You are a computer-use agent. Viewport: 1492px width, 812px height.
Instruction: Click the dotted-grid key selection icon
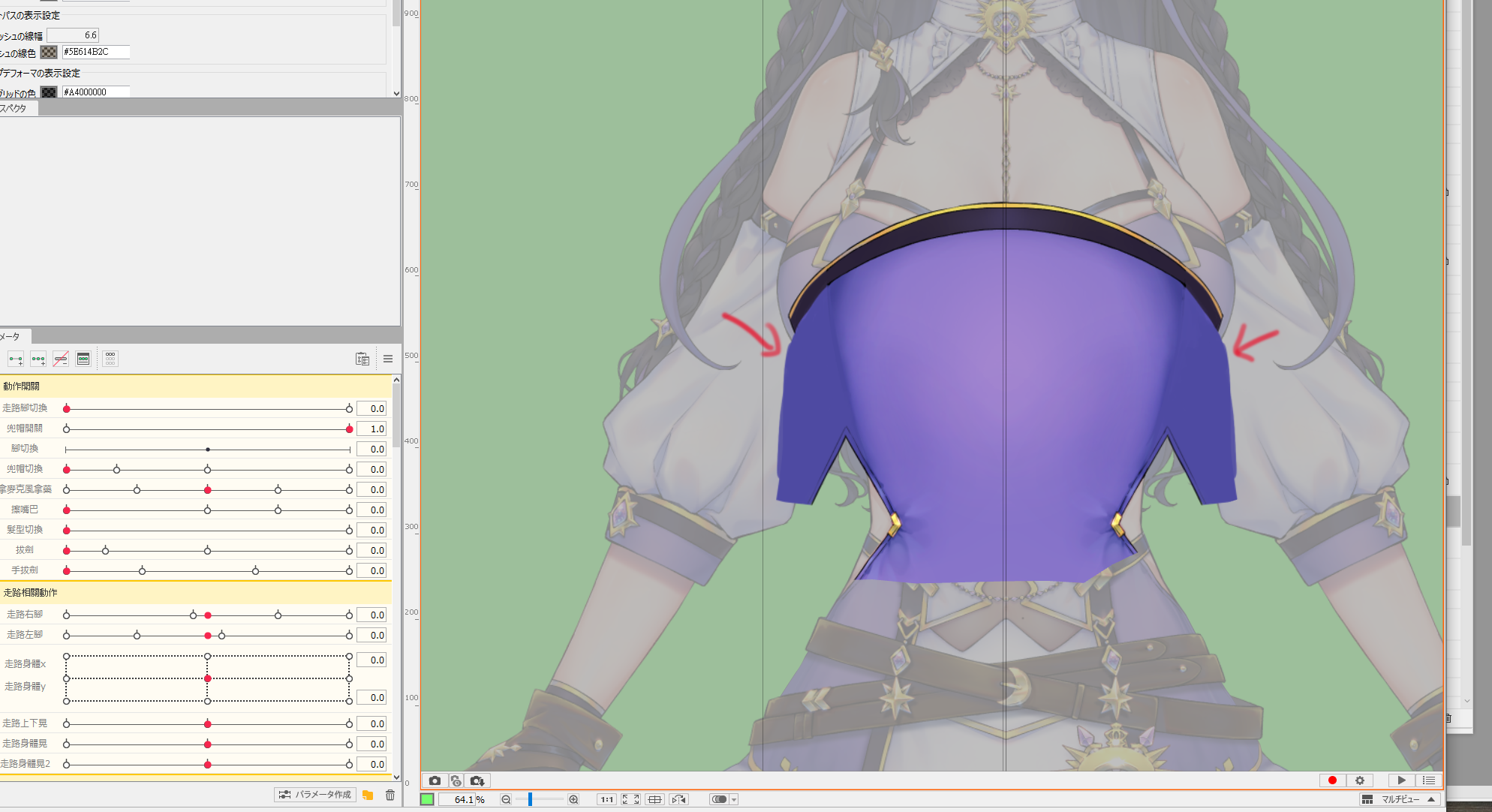(110, 359)
